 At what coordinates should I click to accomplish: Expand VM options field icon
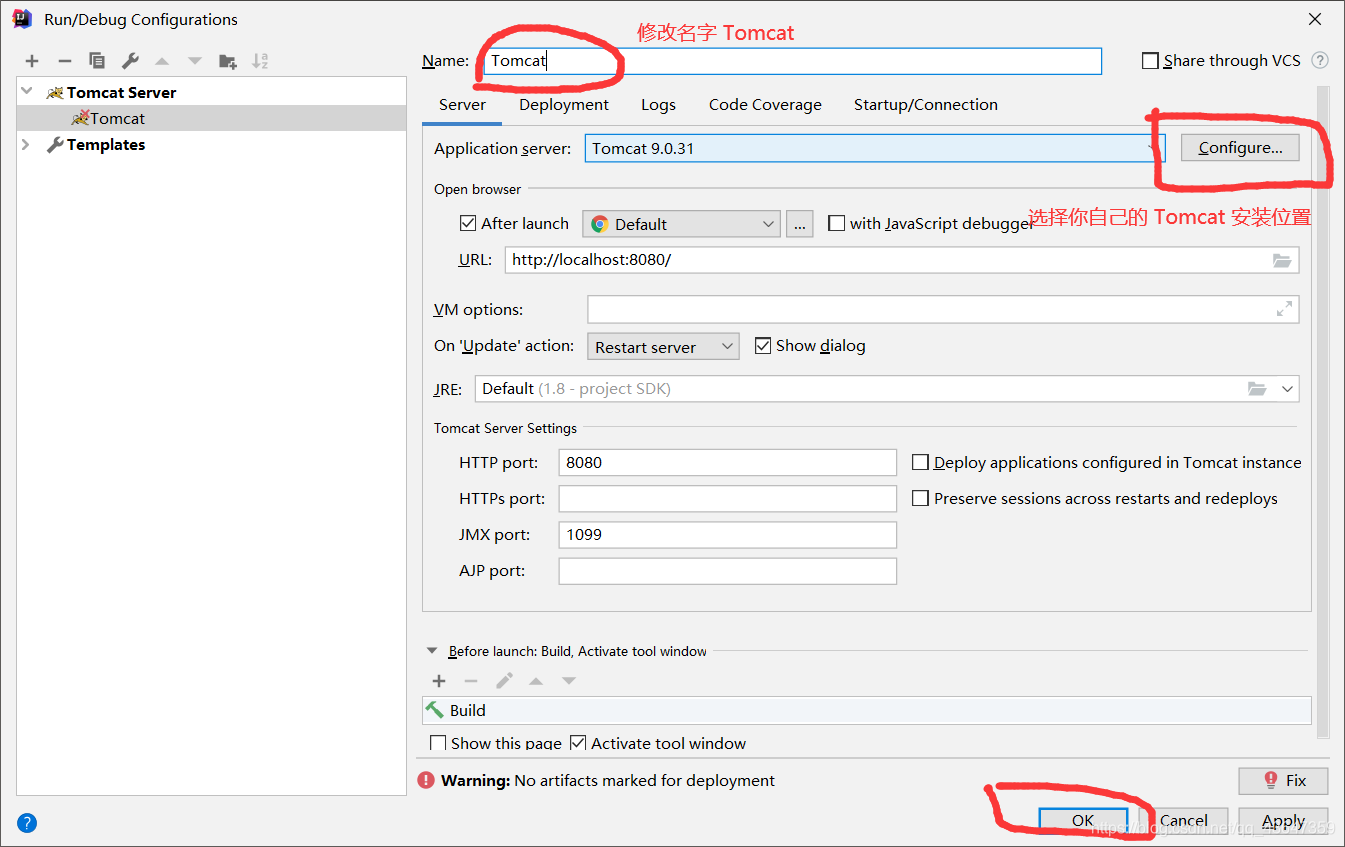(x=1284, y=310)
